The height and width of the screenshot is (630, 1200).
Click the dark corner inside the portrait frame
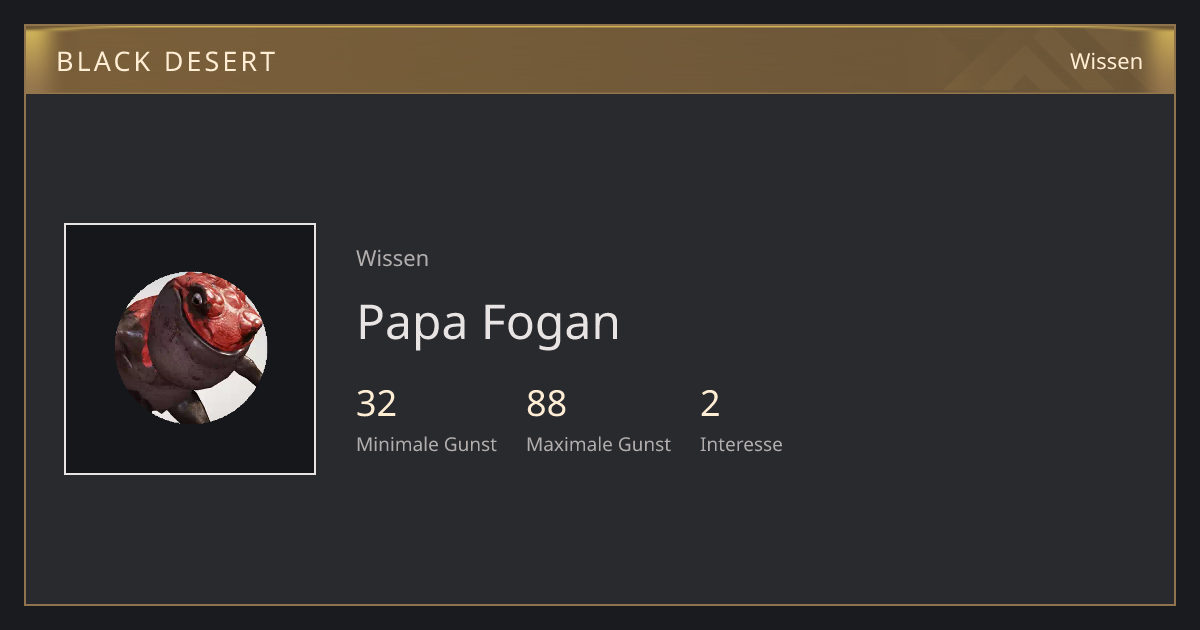(90, 248)
